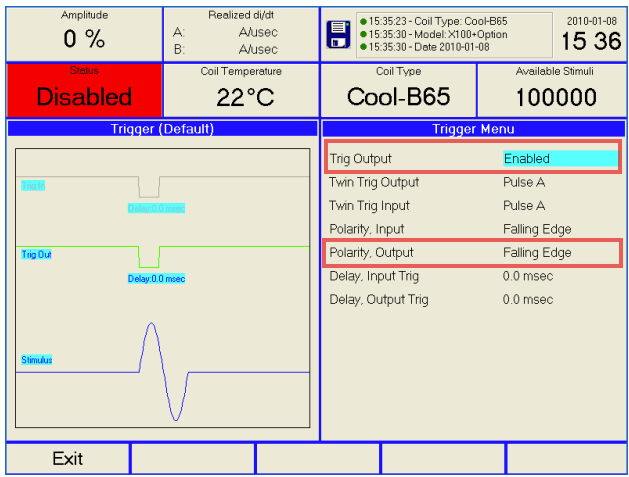
Task: Select the Polarity, Input row
Action: pos(473,229)
